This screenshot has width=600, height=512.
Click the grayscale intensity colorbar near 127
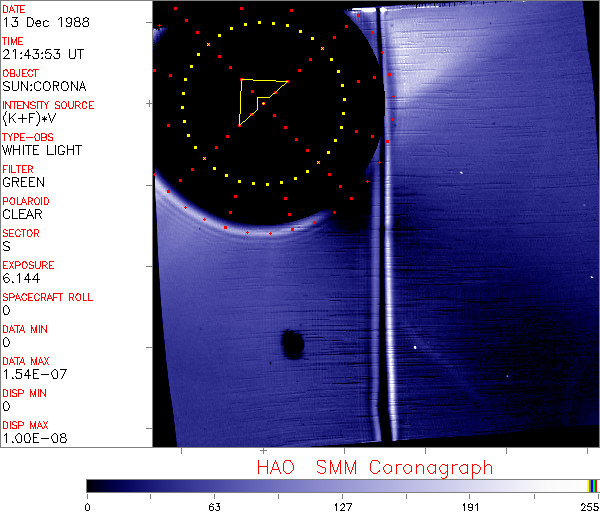tap(342, 485)
